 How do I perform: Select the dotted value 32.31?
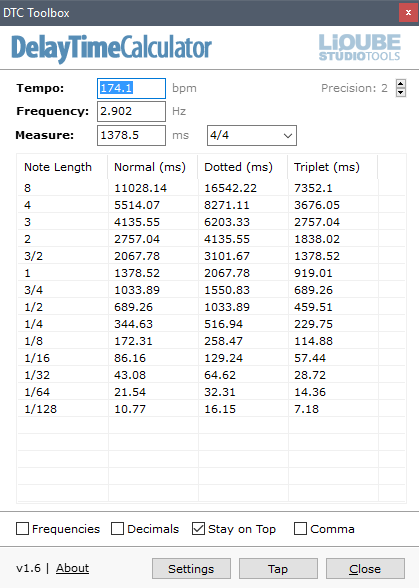click(220, 392)
